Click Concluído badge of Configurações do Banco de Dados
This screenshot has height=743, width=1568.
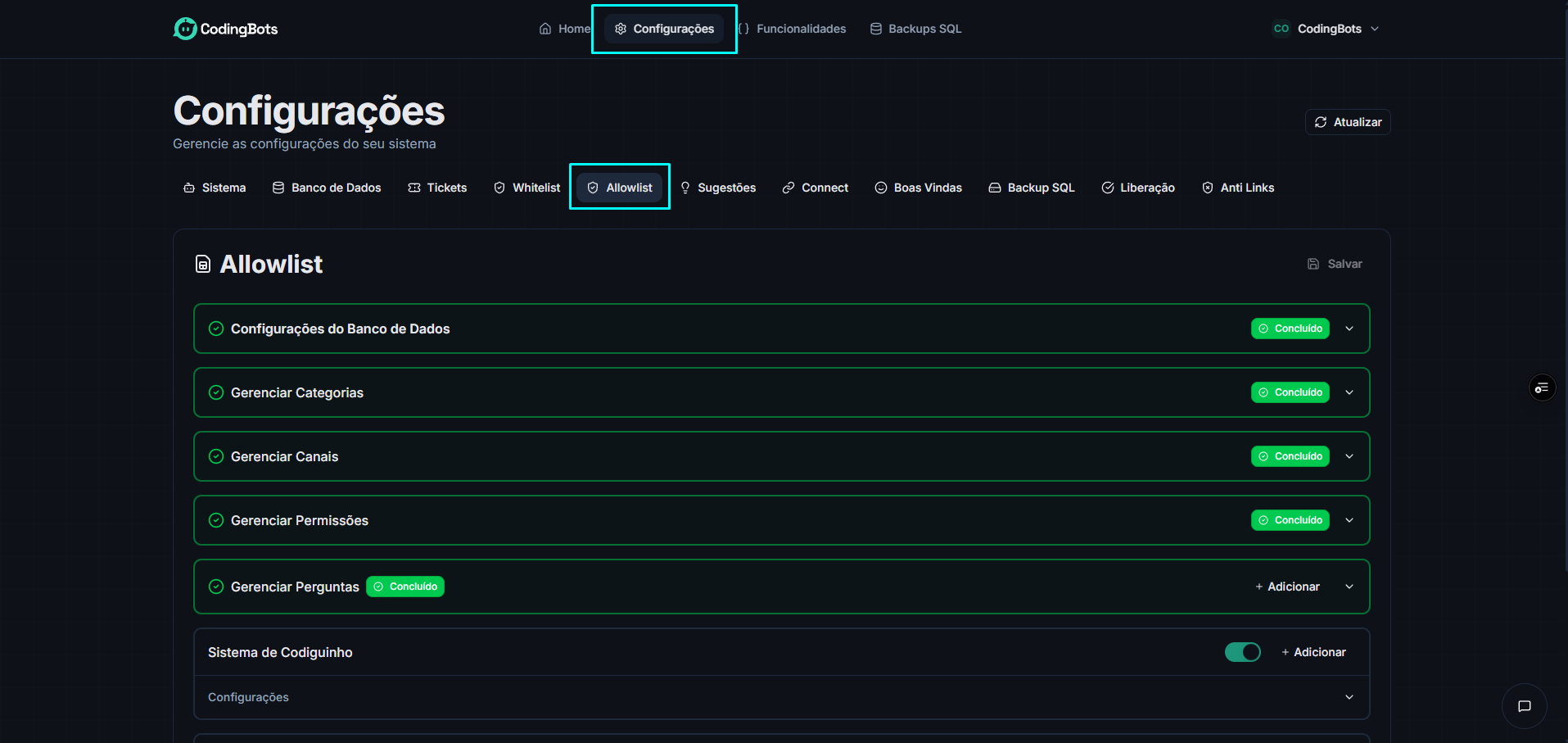(1290, 328)
